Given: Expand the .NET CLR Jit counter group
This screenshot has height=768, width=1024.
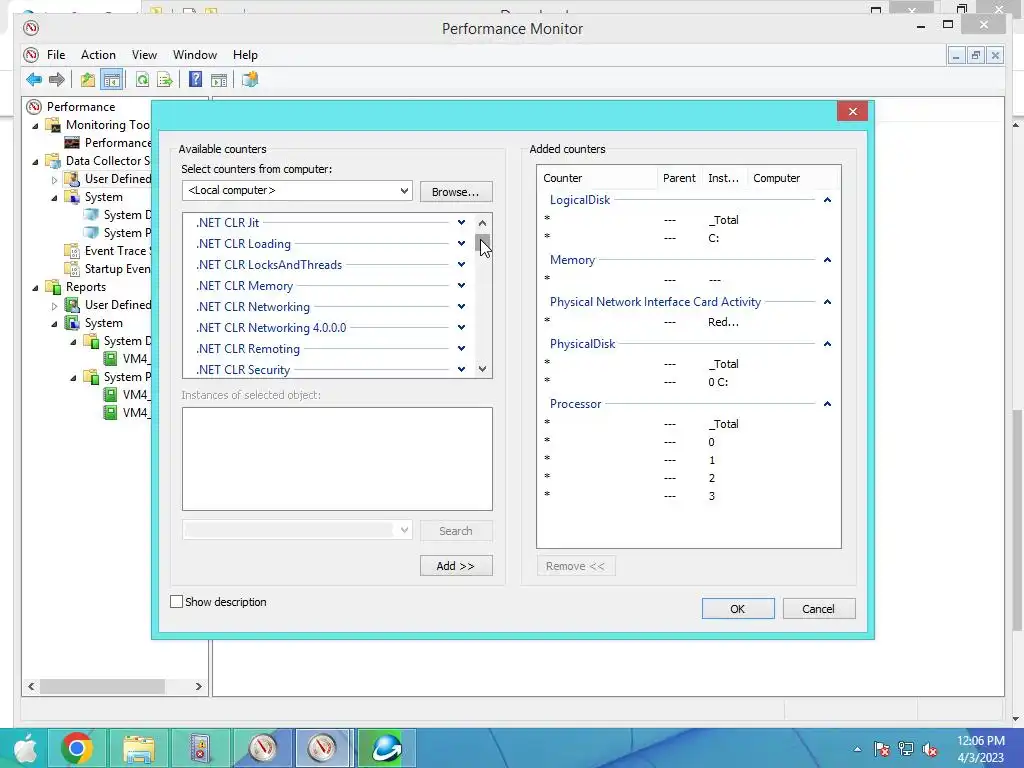Looking at the screenshot, I should [461, 223].
